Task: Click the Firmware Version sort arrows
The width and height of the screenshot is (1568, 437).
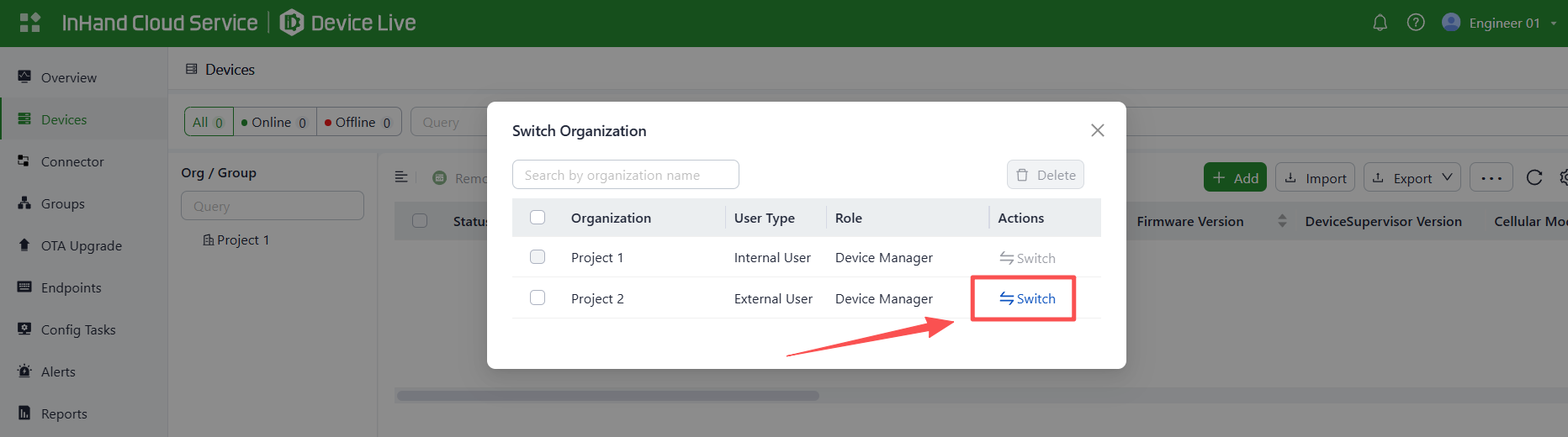Action: pyautogui.click(x=1282, y=221)
